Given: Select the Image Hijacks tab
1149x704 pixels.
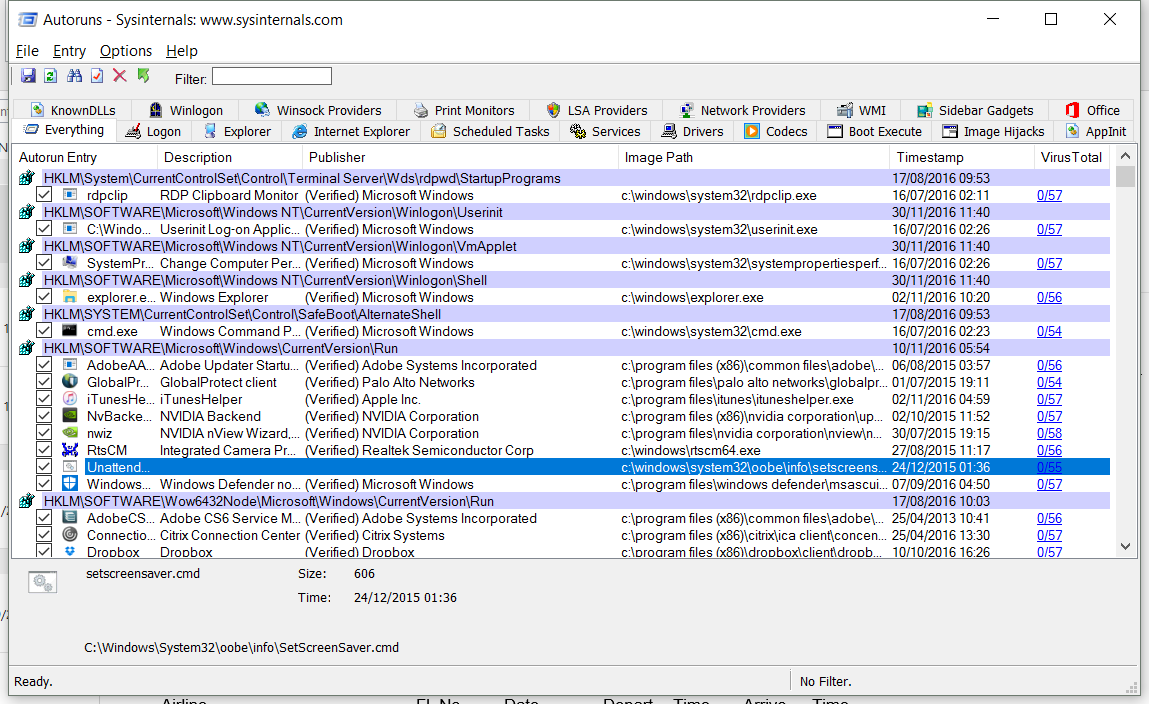Looking at the screenshot, I should [x=994, y=131].
